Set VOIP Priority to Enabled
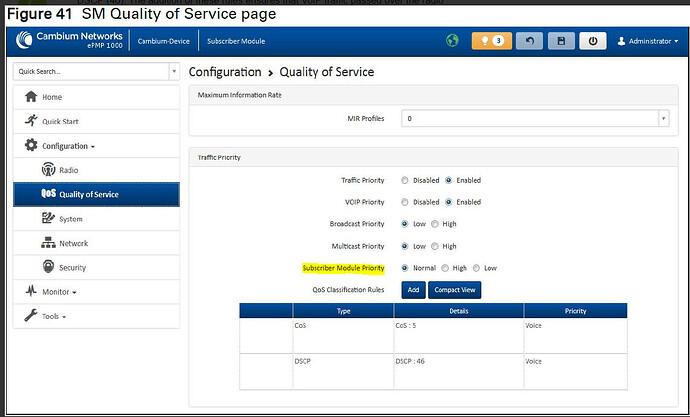The width and height of the screenshot is (690, 417). pyautogui.click(x=448, y=202)
